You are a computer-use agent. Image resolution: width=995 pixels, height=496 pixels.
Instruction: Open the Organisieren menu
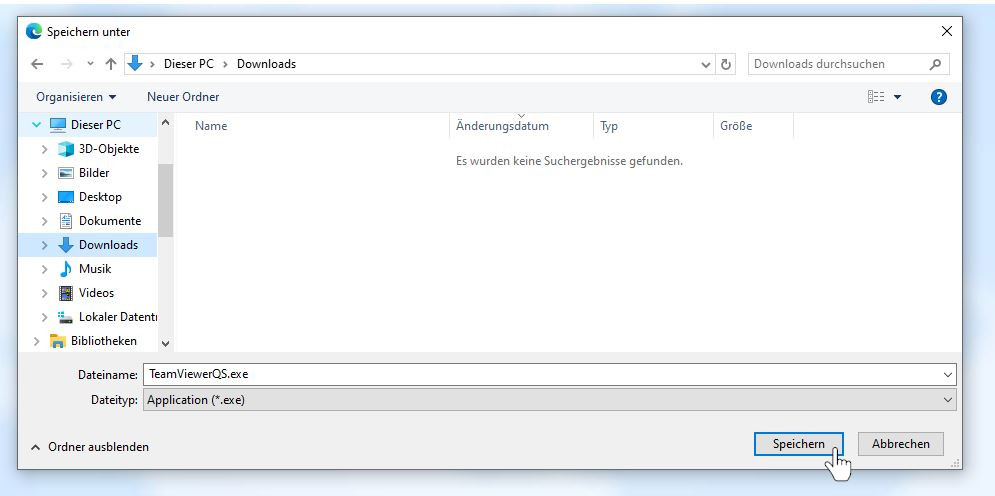[76, 97]
